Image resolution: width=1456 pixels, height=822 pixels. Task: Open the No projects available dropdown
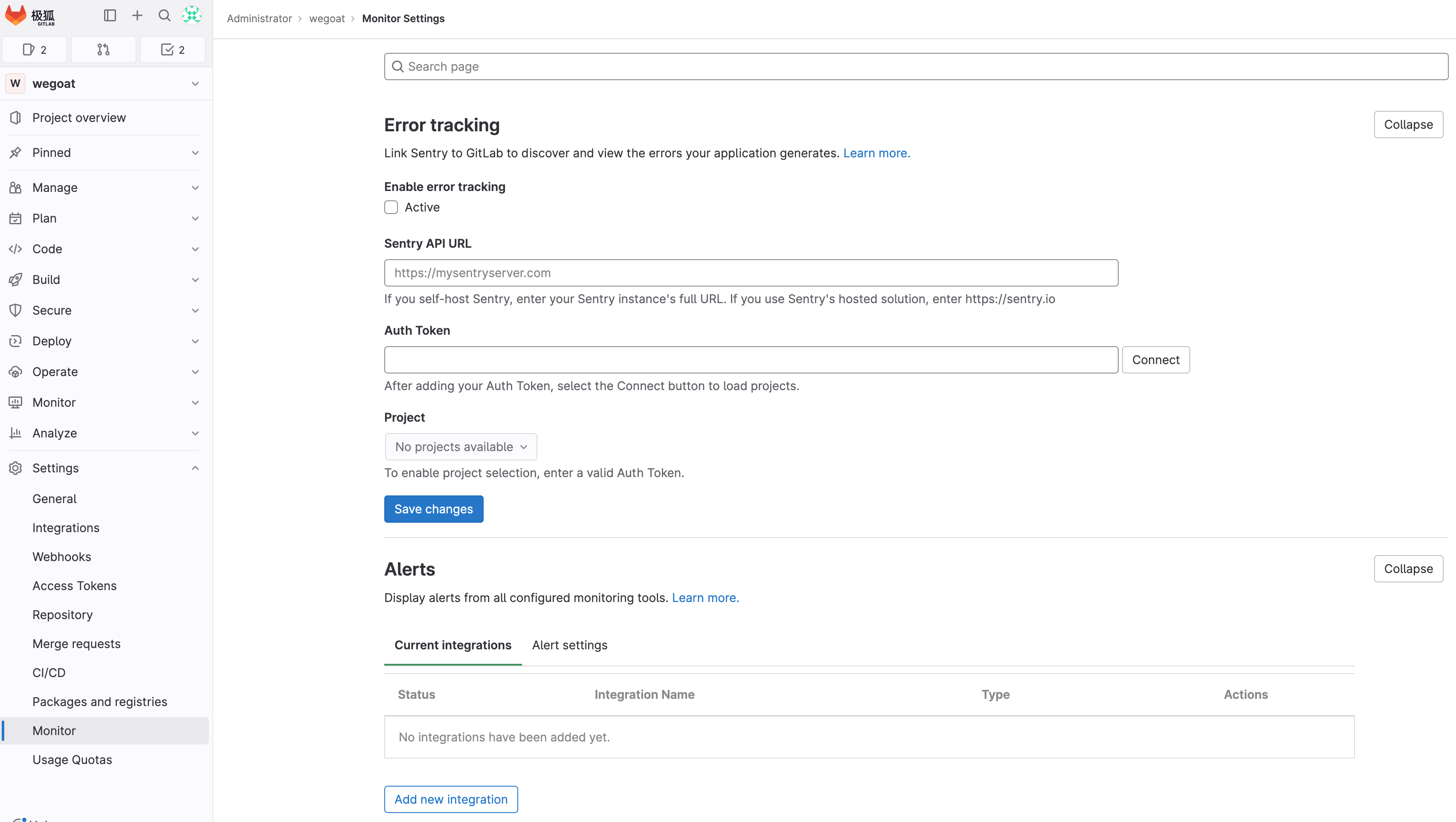(461, 447)
